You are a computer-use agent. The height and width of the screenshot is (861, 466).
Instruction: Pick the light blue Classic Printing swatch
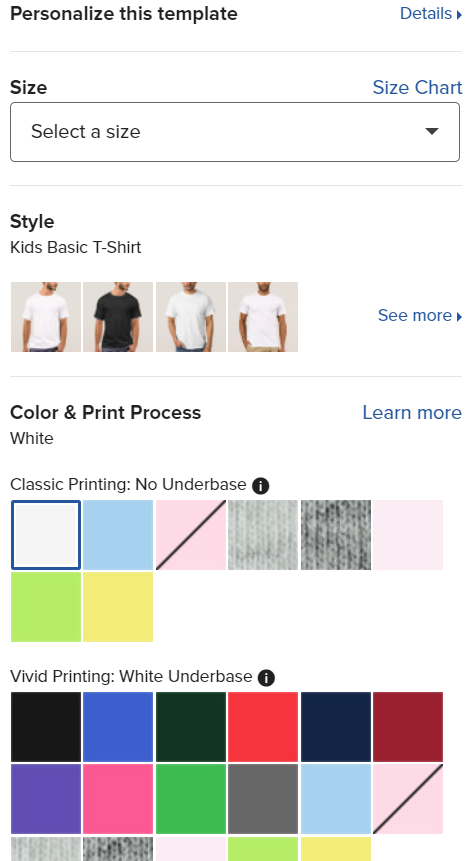[x=118, y=535]
